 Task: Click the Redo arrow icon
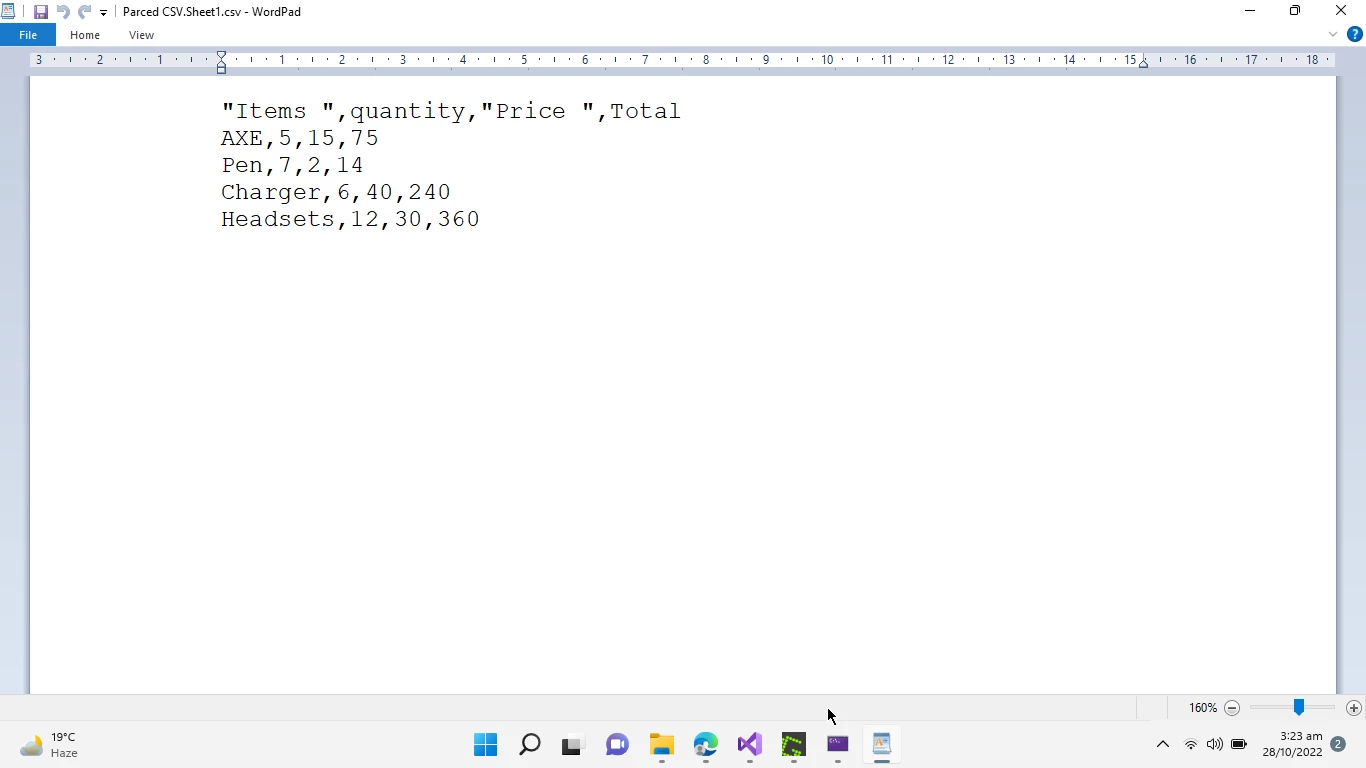click(x=85, y=12)
